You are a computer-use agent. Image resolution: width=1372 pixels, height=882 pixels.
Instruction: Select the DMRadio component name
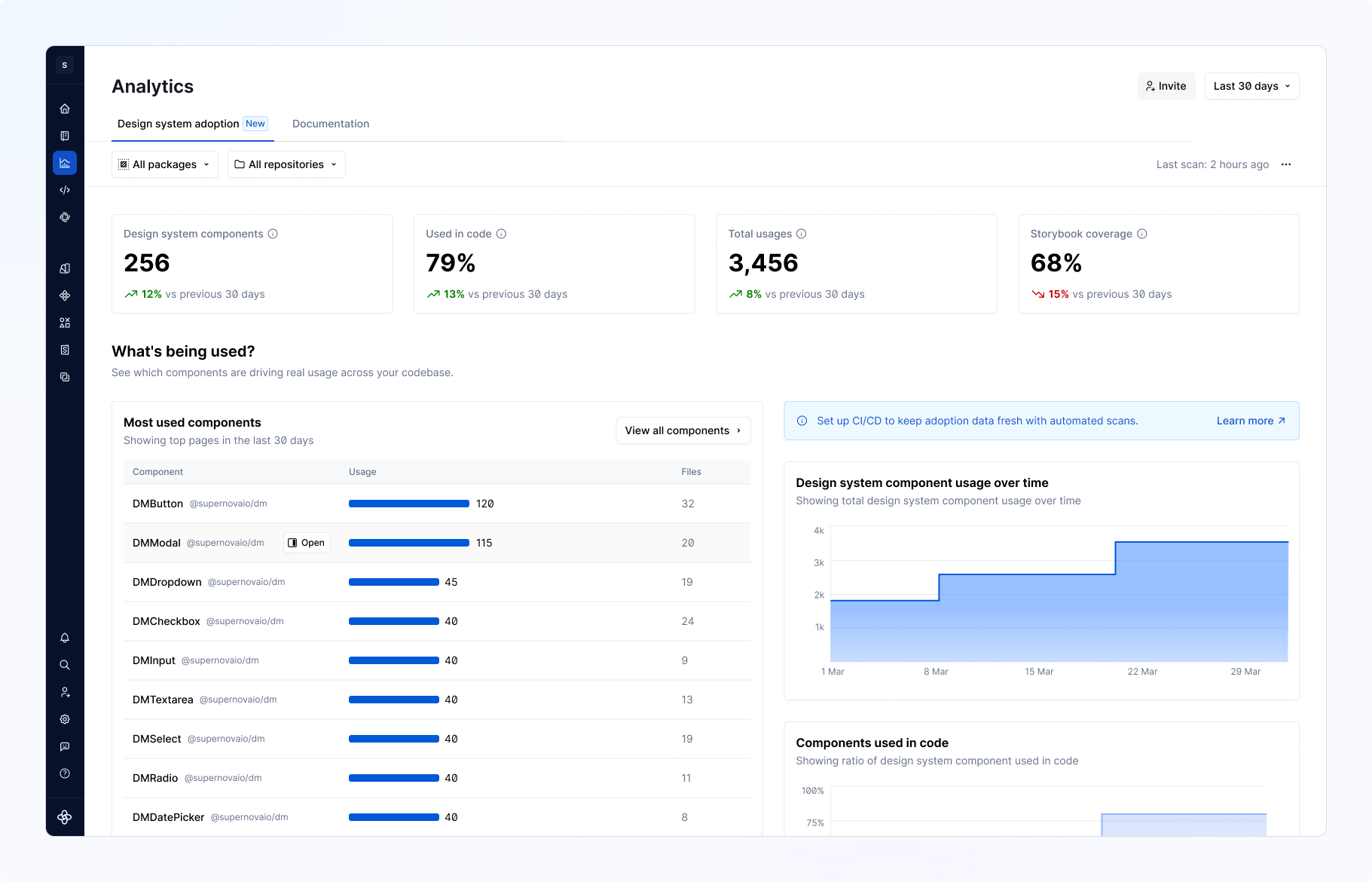tap(155, 778)
